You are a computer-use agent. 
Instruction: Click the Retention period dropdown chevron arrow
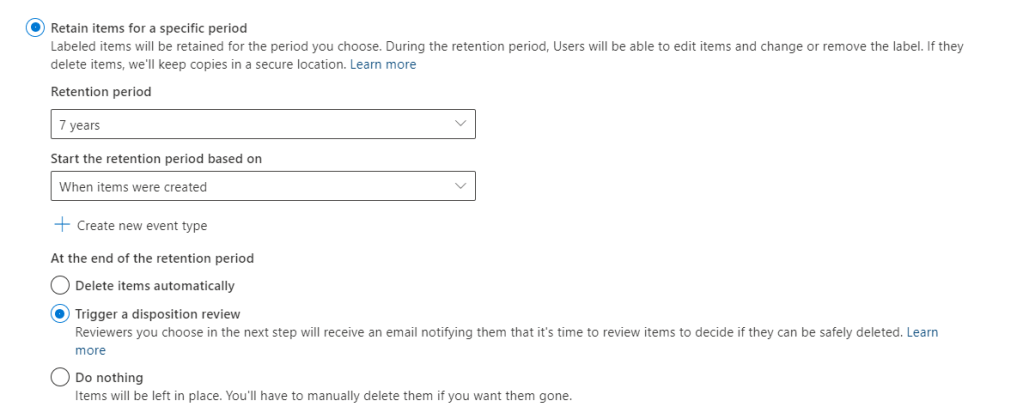point(460,124)
